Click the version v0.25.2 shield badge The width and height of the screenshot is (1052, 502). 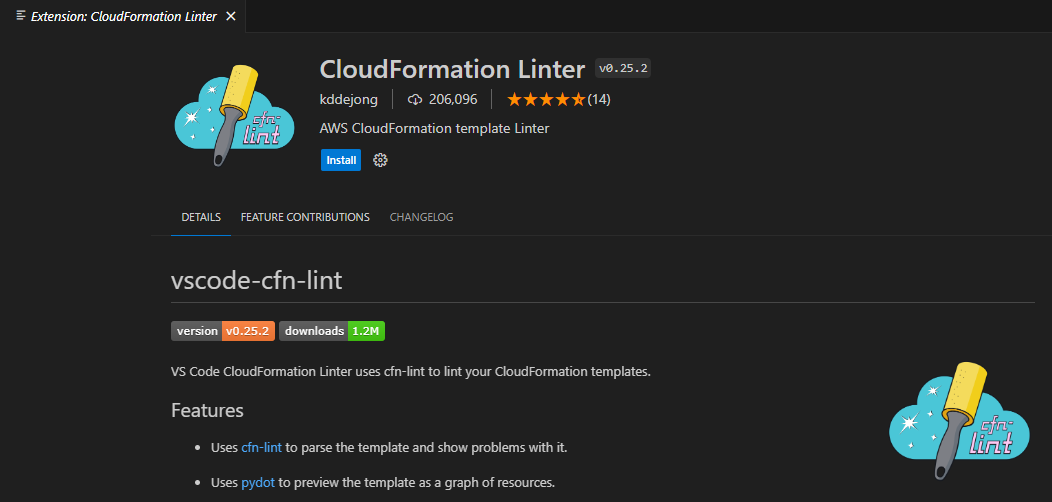[x=223, y=331]
